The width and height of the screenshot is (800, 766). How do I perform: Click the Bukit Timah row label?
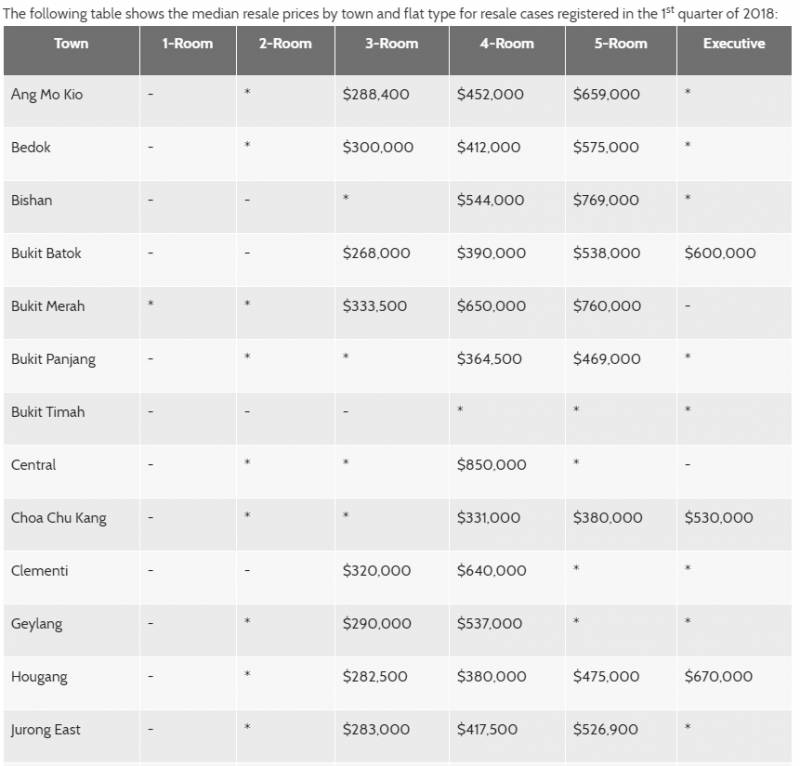point(48,412)
